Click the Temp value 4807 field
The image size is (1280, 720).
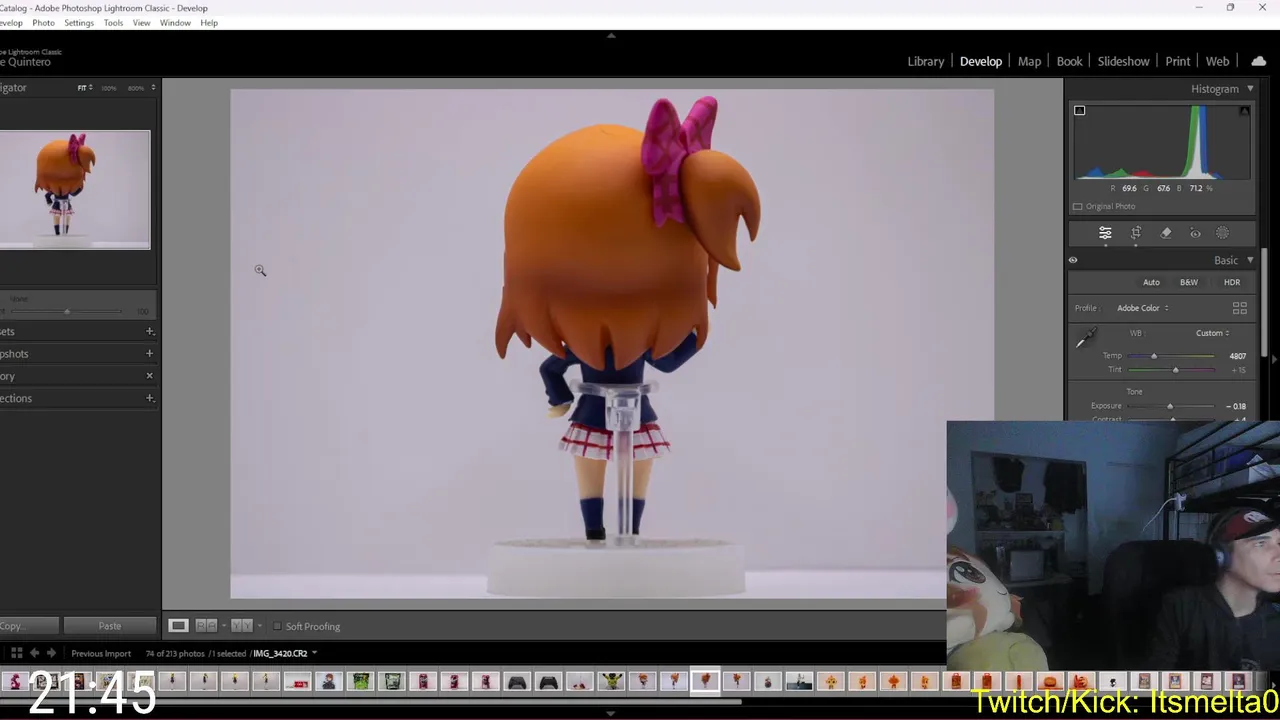(x=1237, y=356)
